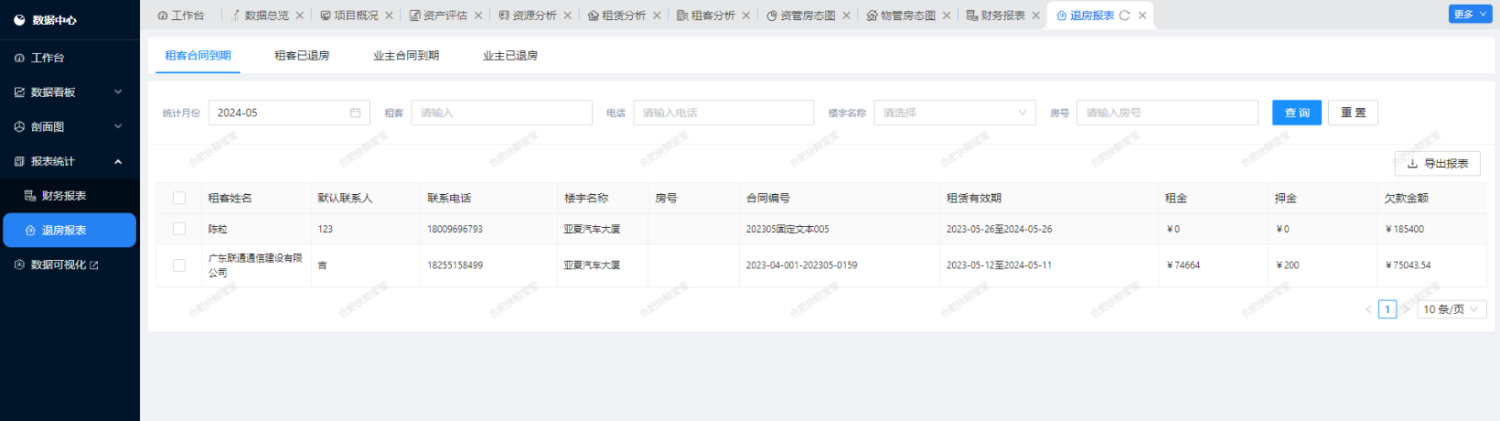Image resolution: width=1500 pixels, height=421 pixels.
Task: Select the 业主合同到期 sub-tab
Action: click(406, 56)
